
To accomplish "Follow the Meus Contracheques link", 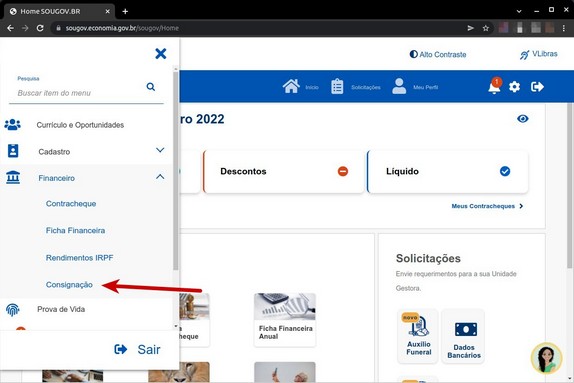I will [487, 206].
